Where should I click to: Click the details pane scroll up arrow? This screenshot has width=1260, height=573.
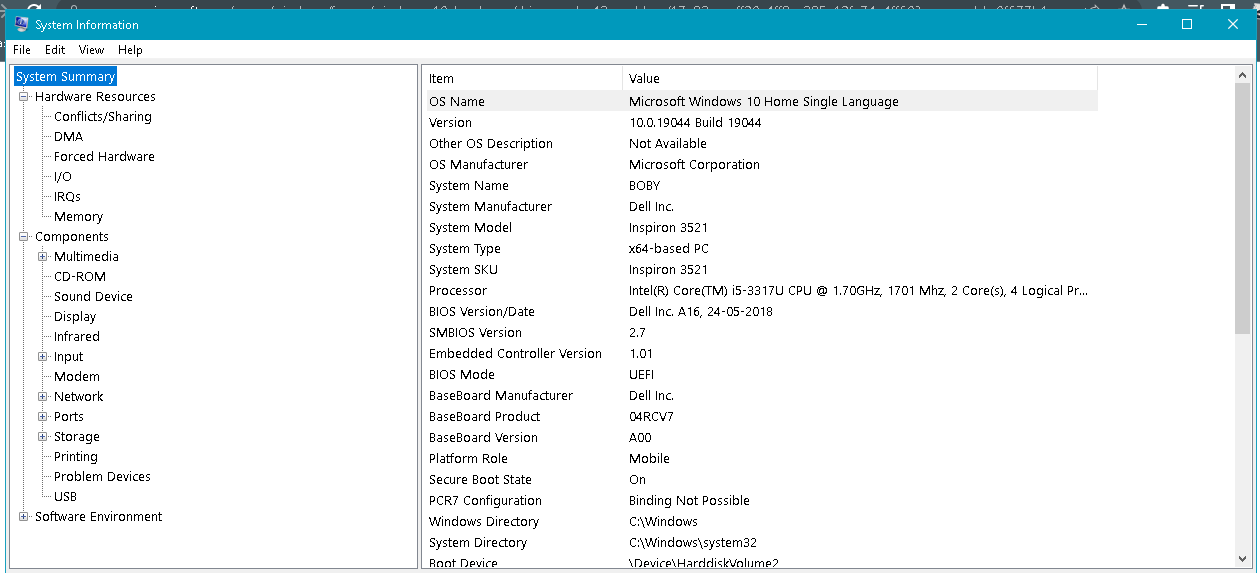click(1243, 76)
